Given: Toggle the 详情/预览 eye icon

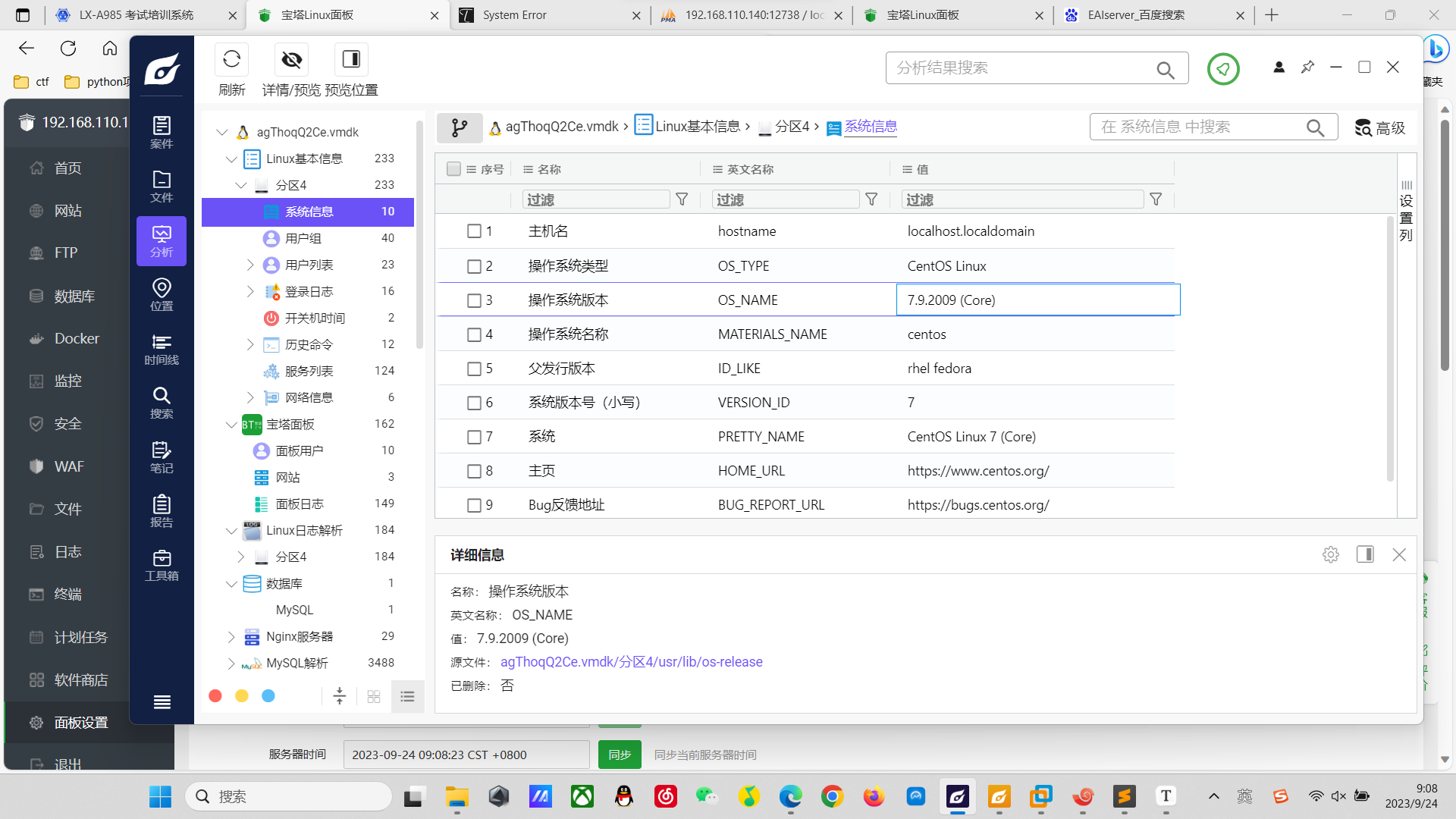Looking at the screenshot, I should tap(291, 60).
